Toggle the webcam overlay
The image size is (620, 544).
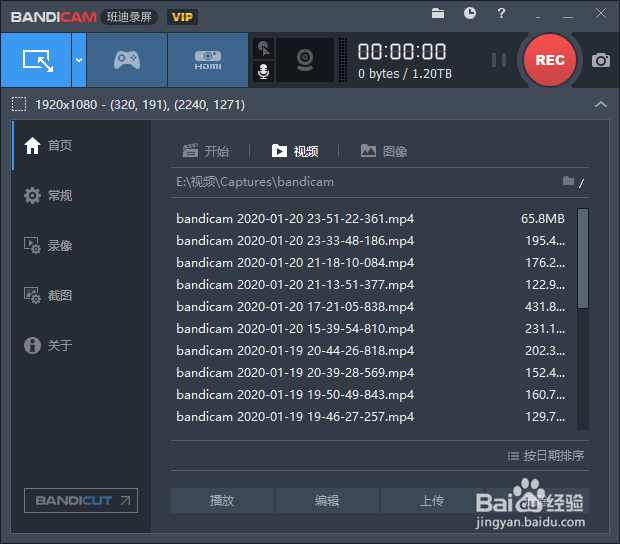tap(305, 60)
